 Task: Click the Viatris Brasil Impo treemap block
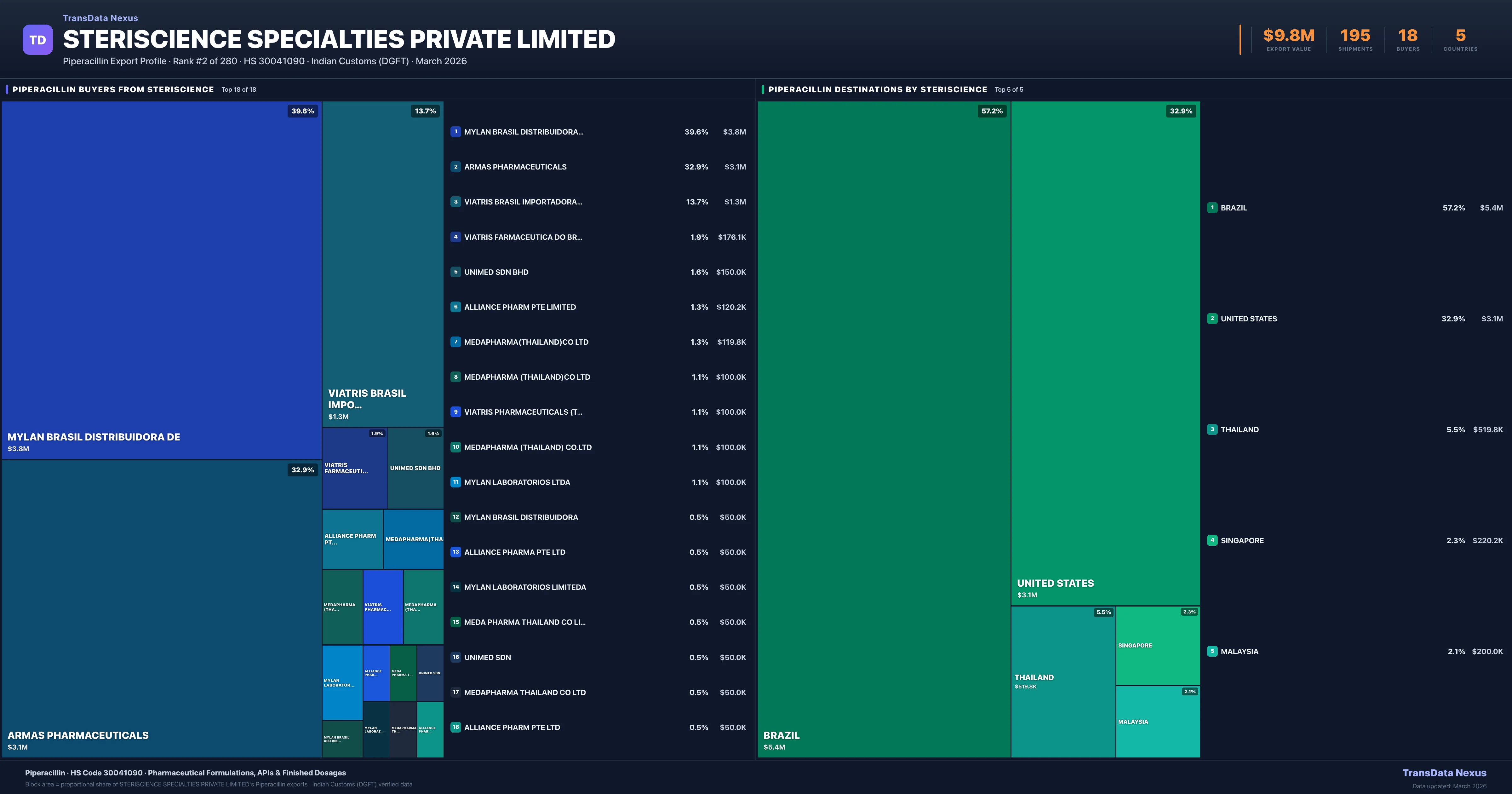[382, 264]
